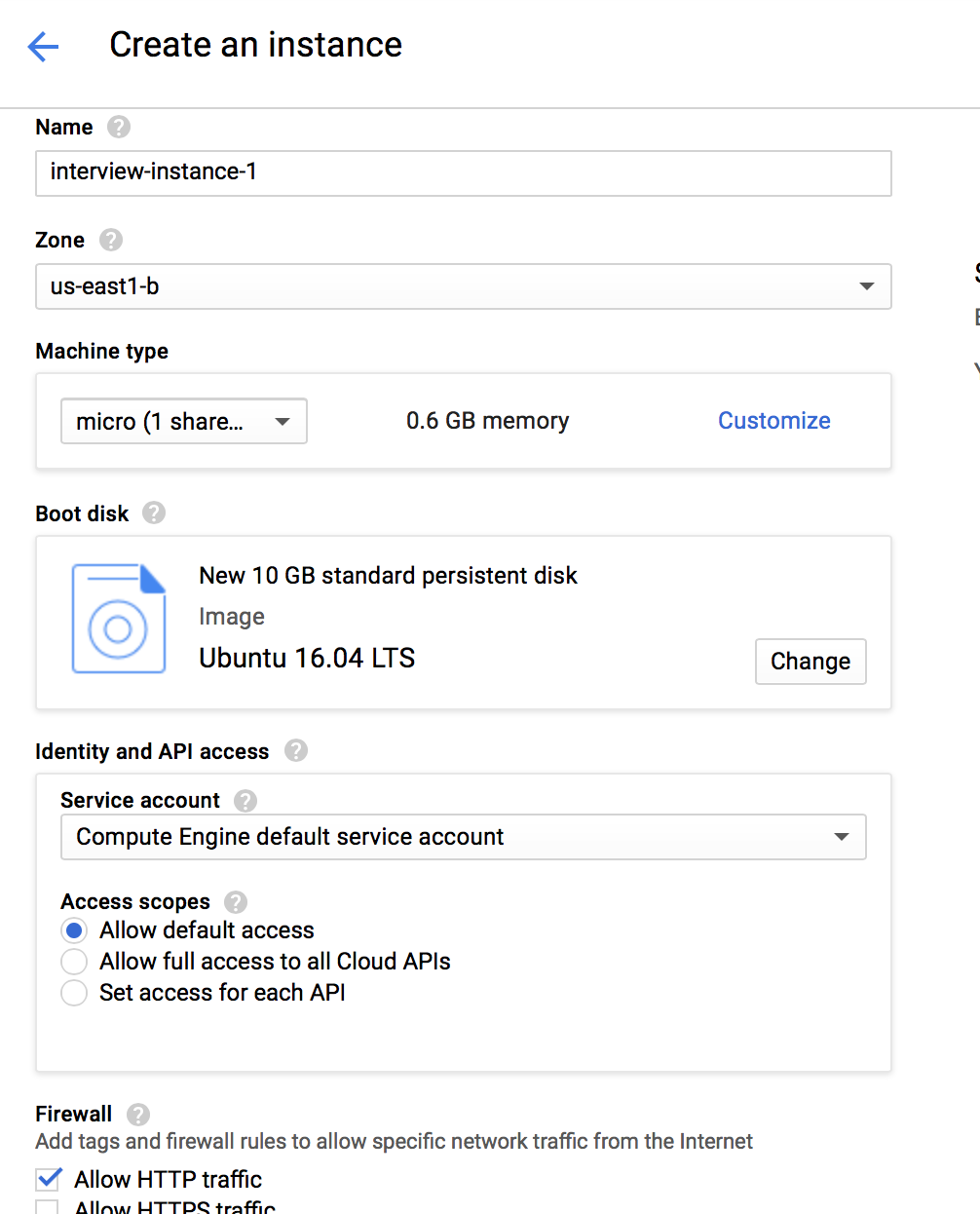Uncheck Allow HTTP traffic checkbox
The height and width of the screenshot is (1214, 980).
click(x=49, y=1180)
